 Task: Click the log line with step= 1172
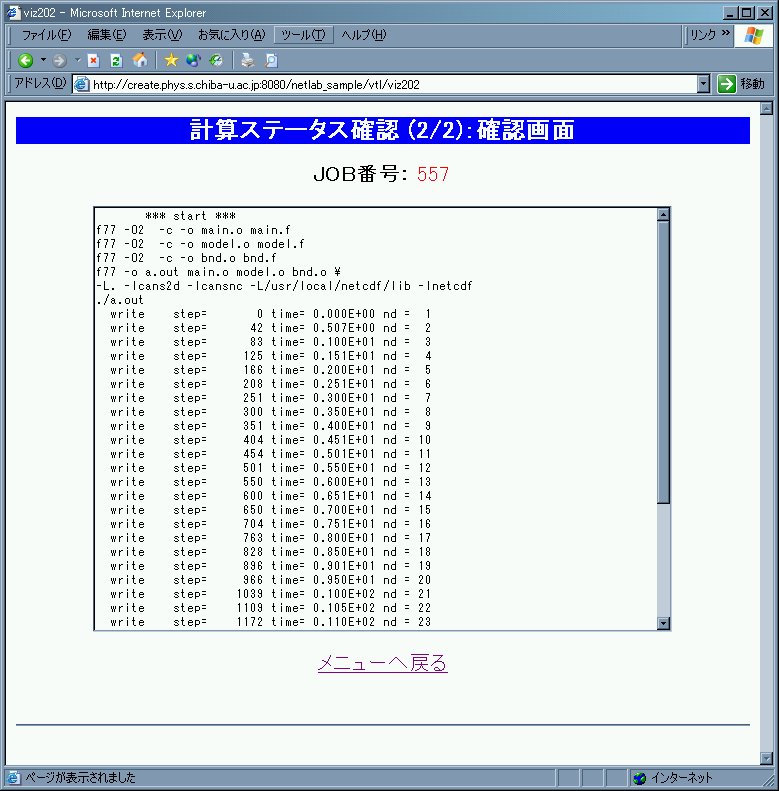(270, 622)
